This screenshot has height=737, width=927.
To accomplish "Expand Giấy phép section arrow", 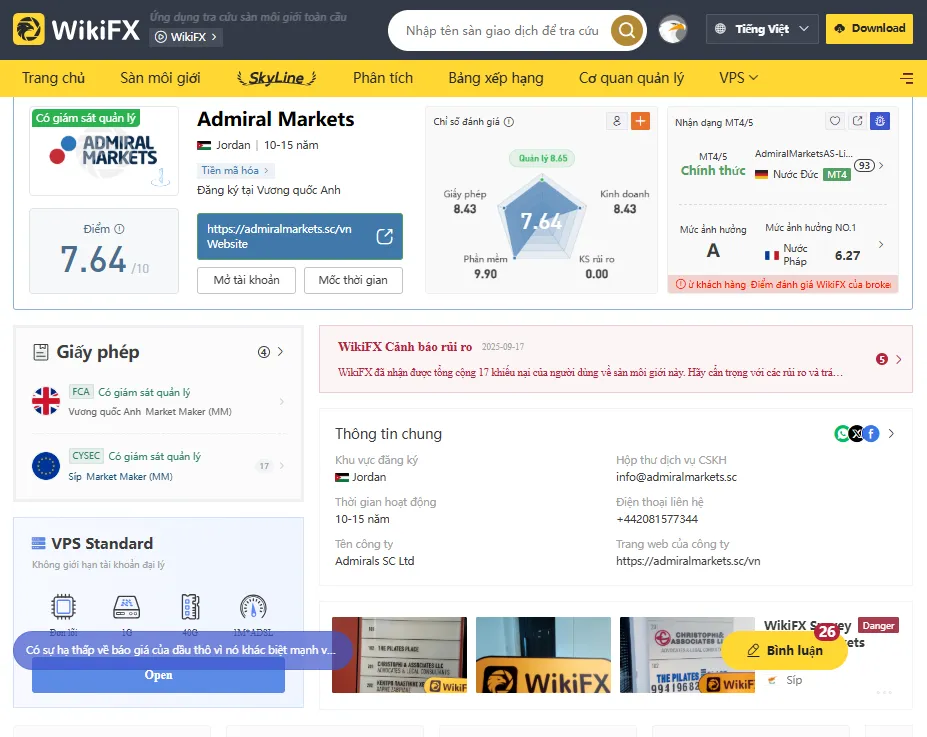I will click(280, 352).
